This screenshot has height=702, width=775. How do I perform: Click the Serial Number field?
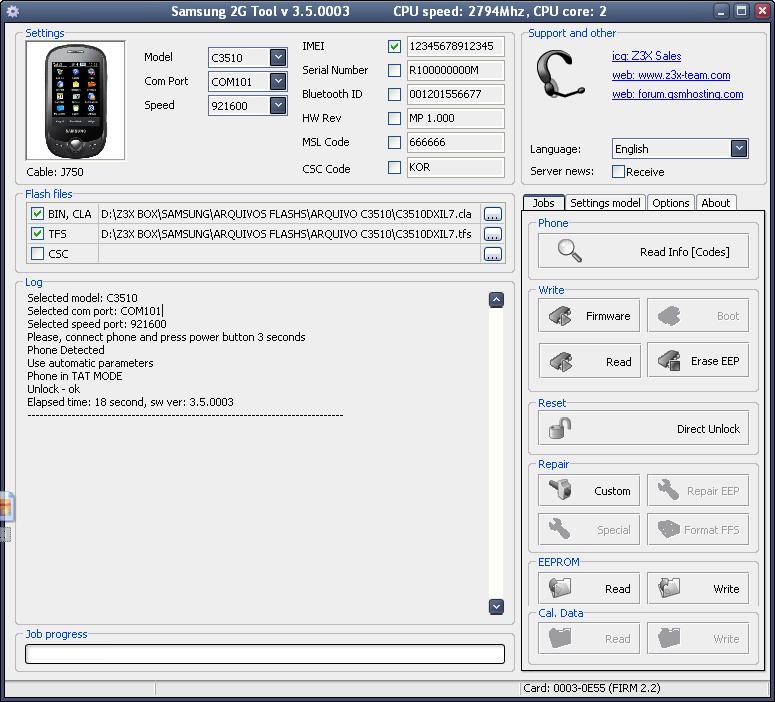click(x=455, y=70)
